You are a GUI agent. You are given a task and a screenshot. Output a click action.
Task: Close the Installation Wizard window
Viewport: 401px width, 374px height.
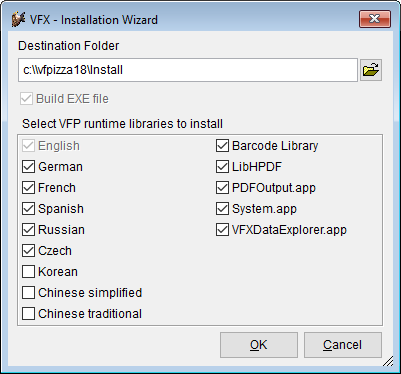tap(375, 19)
